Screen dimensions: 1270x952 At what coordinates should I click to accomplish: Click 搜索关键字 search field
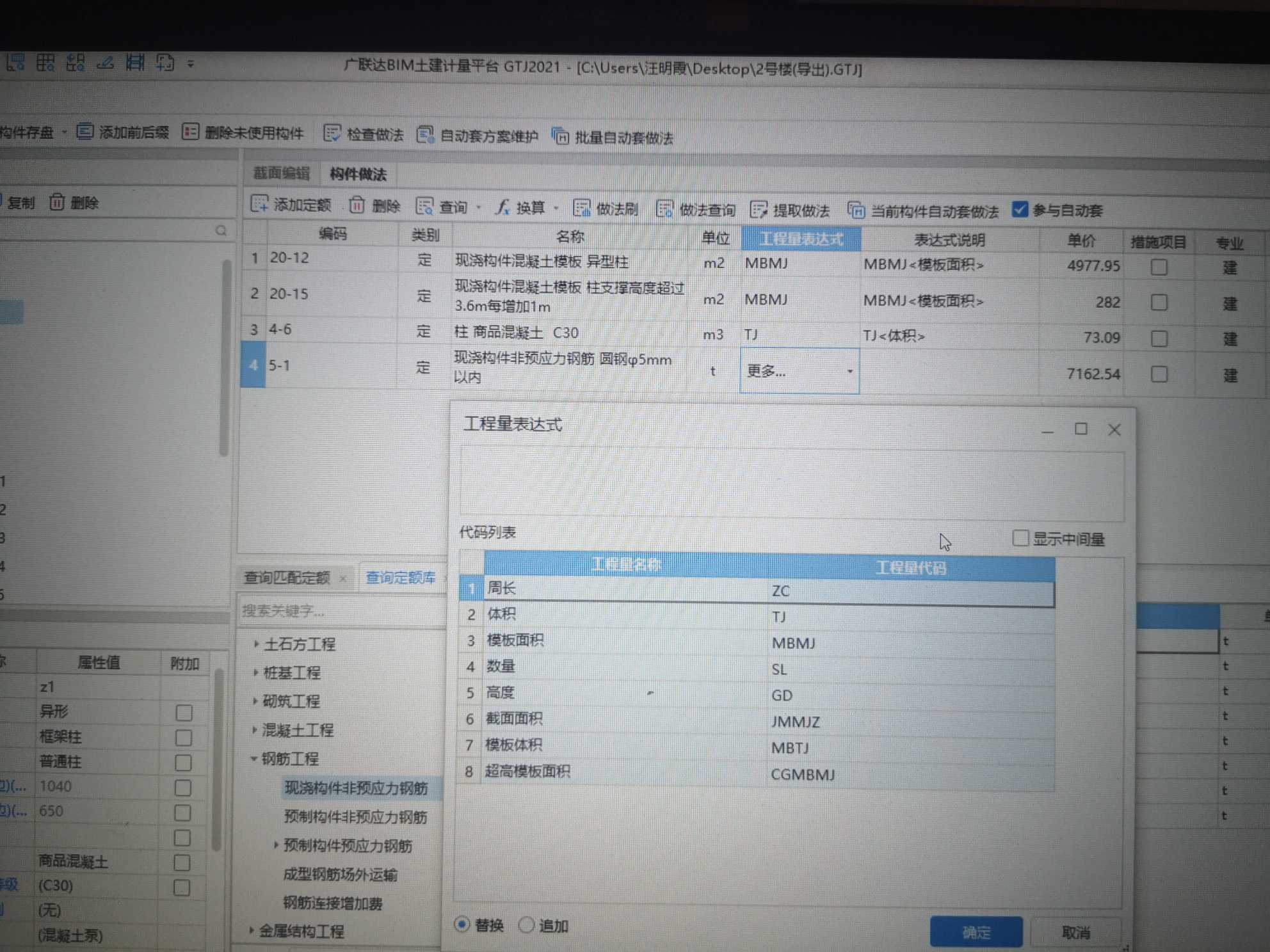point(341,611)
